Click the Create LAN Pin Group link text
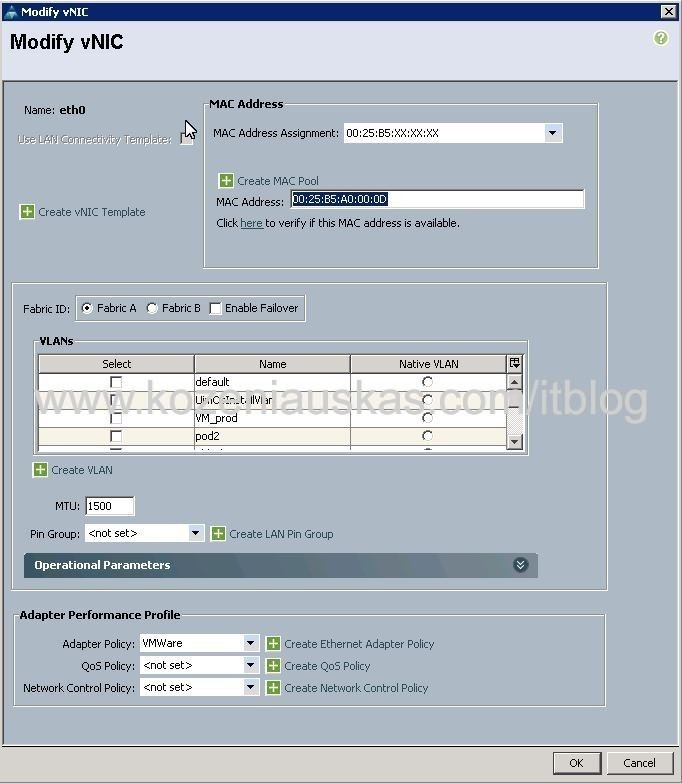This screenshot has width=682, height=783. click(x=281, y=534)
